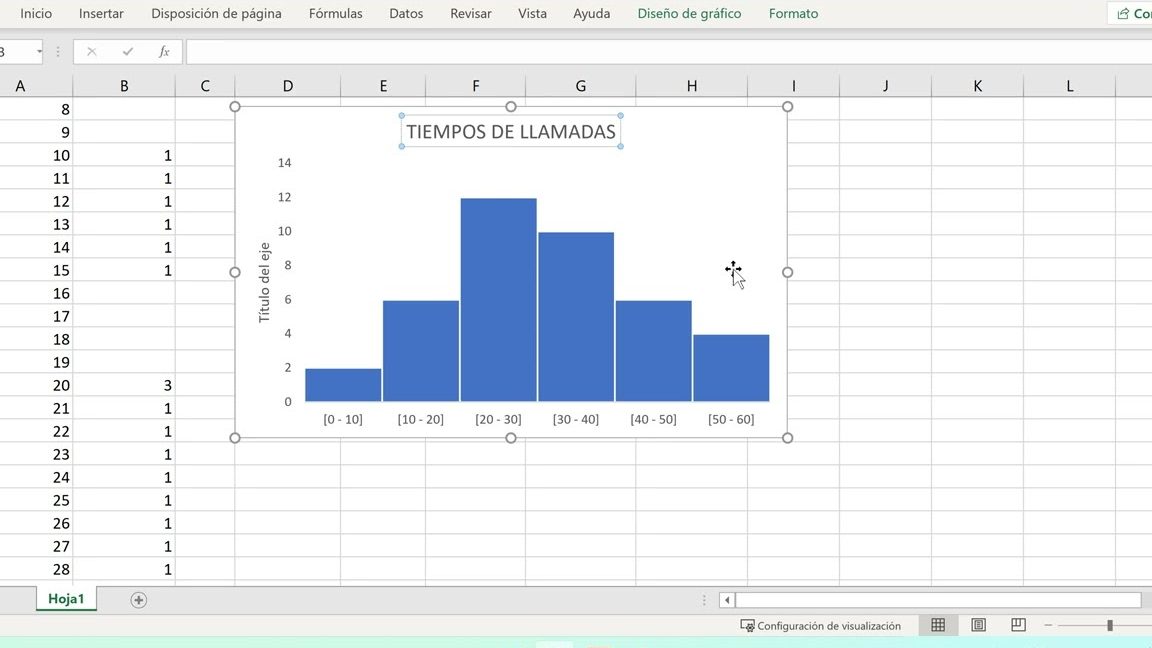Adjust the zoom slider in status bar
Screen dimensions: 1152x648
click(1110, 624)
